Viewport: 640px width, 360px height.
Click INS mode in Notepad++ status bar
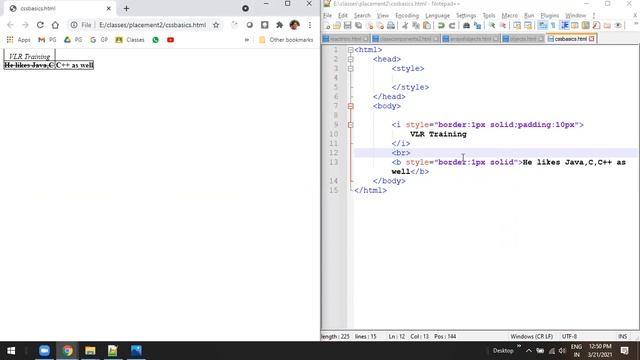[622, 336]
